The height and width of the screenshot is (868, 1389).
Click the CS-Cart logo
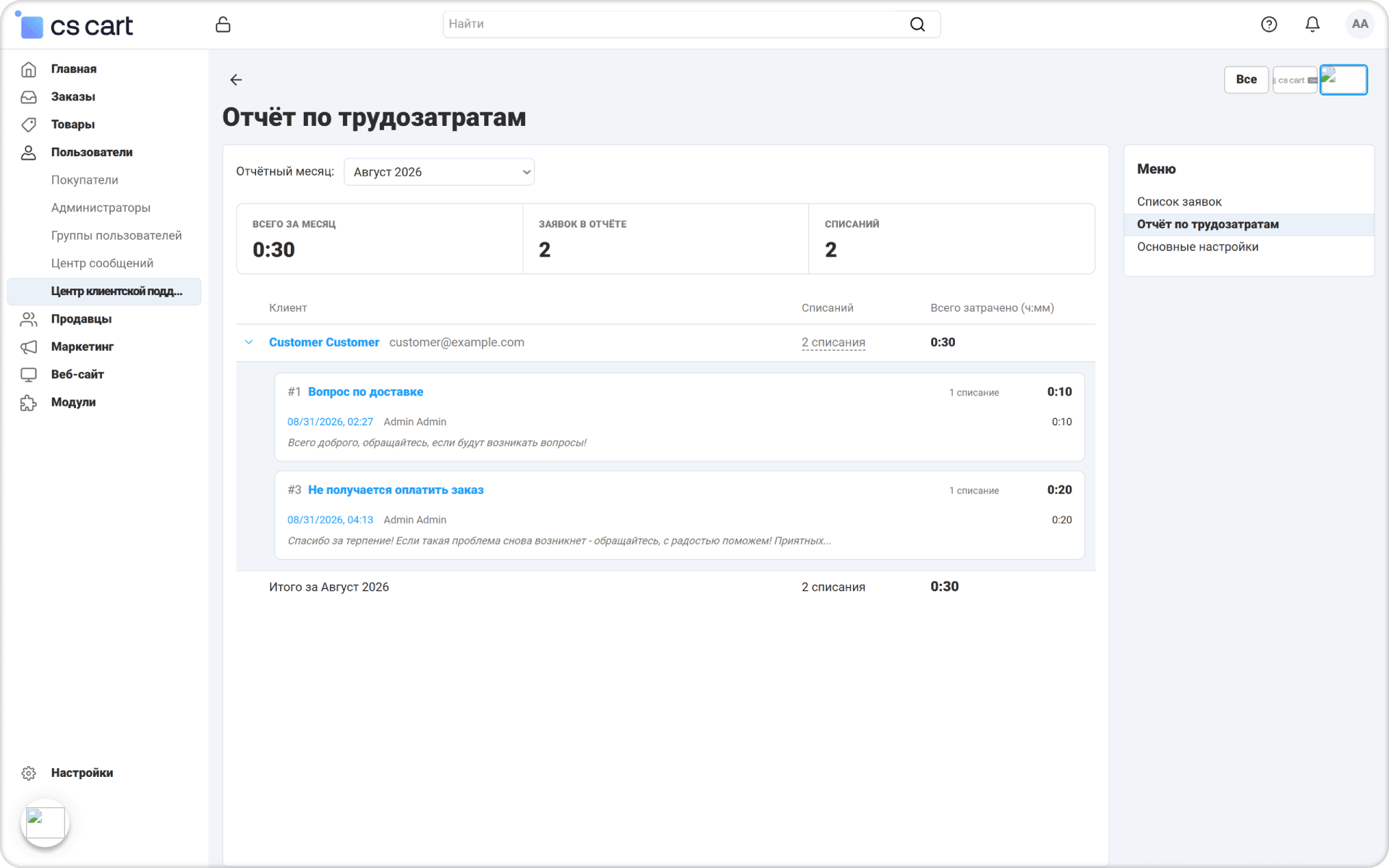tap(75, 25)
